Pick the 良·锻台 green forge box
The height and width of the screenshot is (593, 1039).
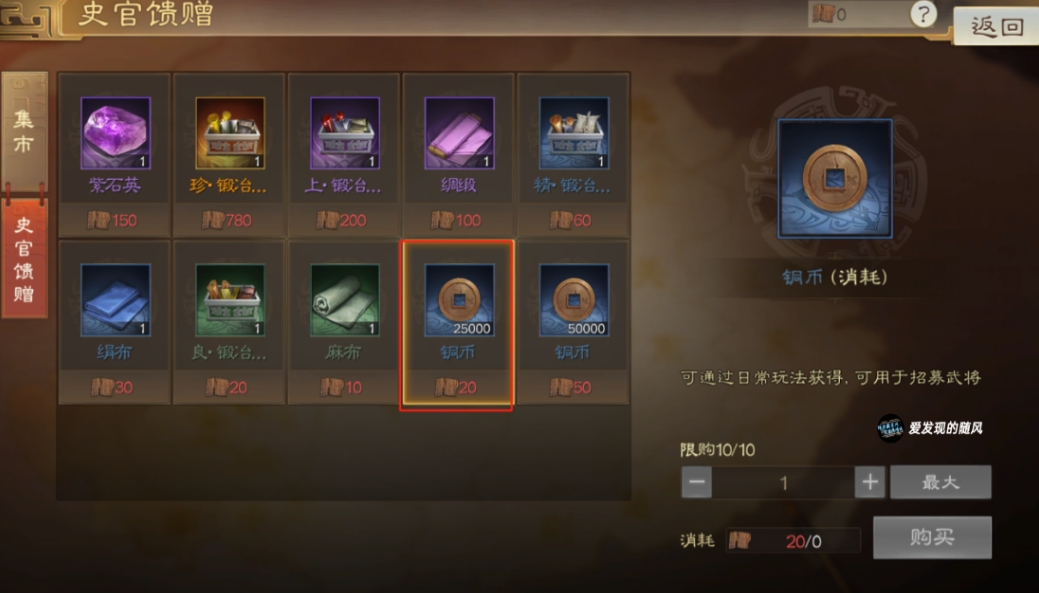229,322
